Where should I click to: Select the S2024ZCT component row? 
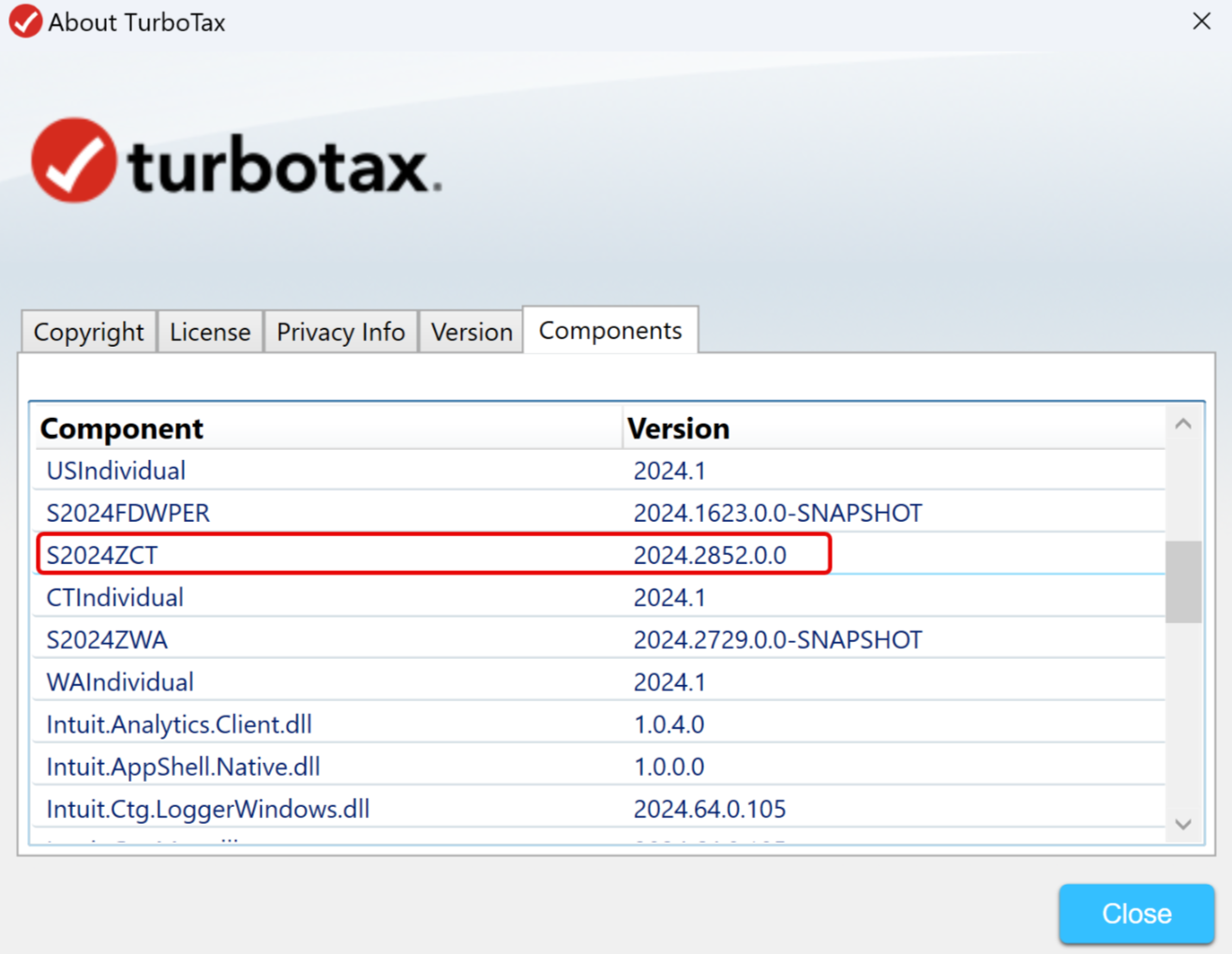click(600, 555)
